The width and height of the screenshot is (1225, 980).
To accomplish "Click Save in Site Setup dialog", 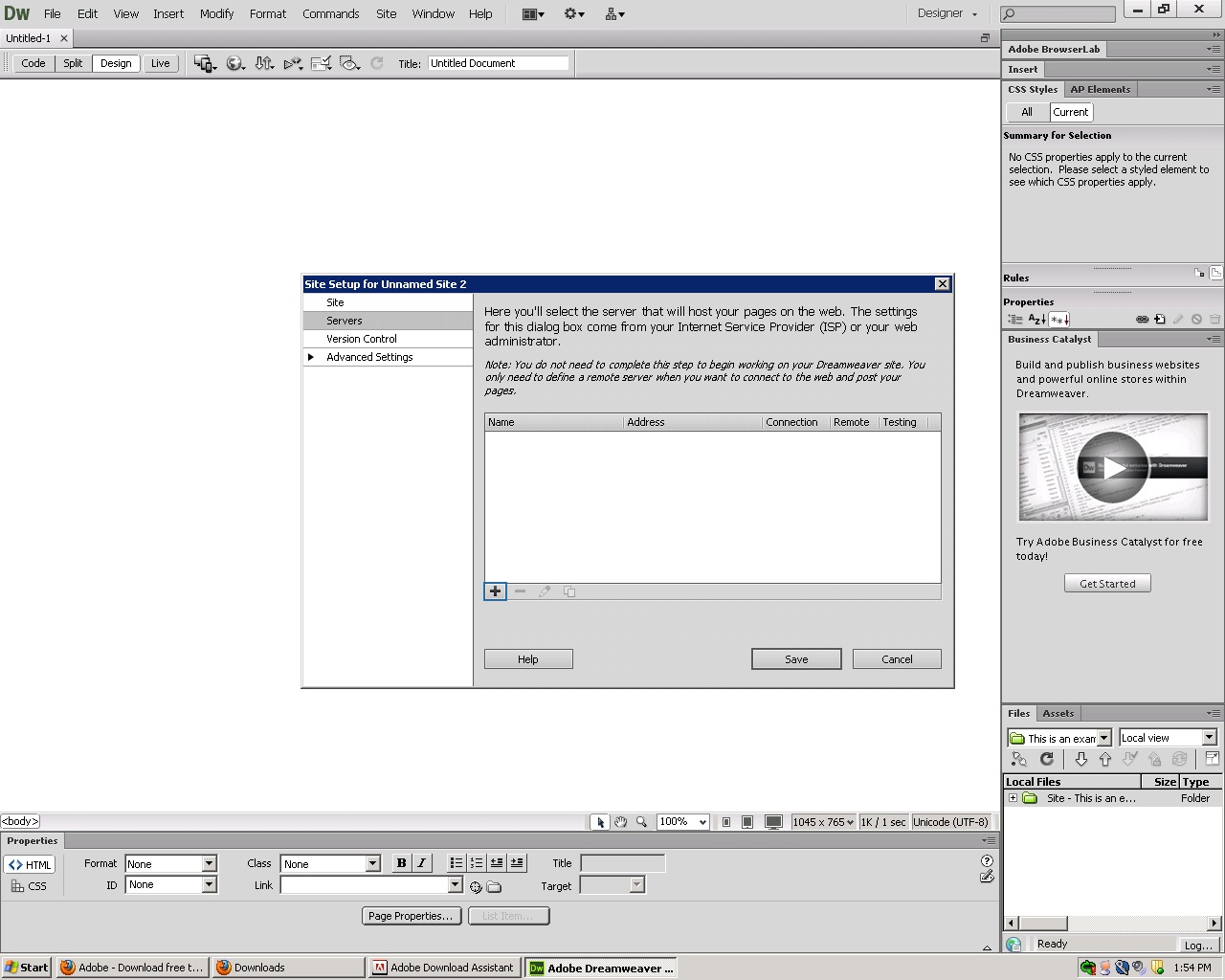I will (796, 659).
